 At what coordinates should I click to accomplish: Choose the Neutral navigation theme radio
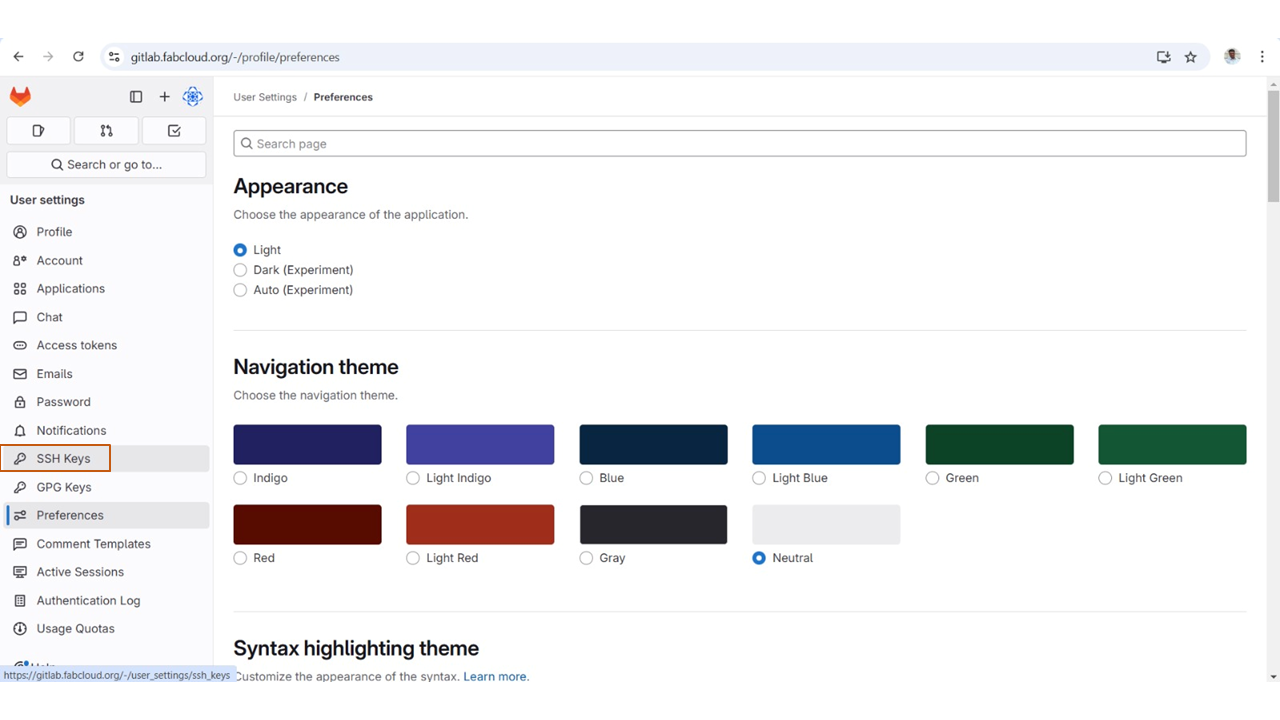tap(759, 558)
